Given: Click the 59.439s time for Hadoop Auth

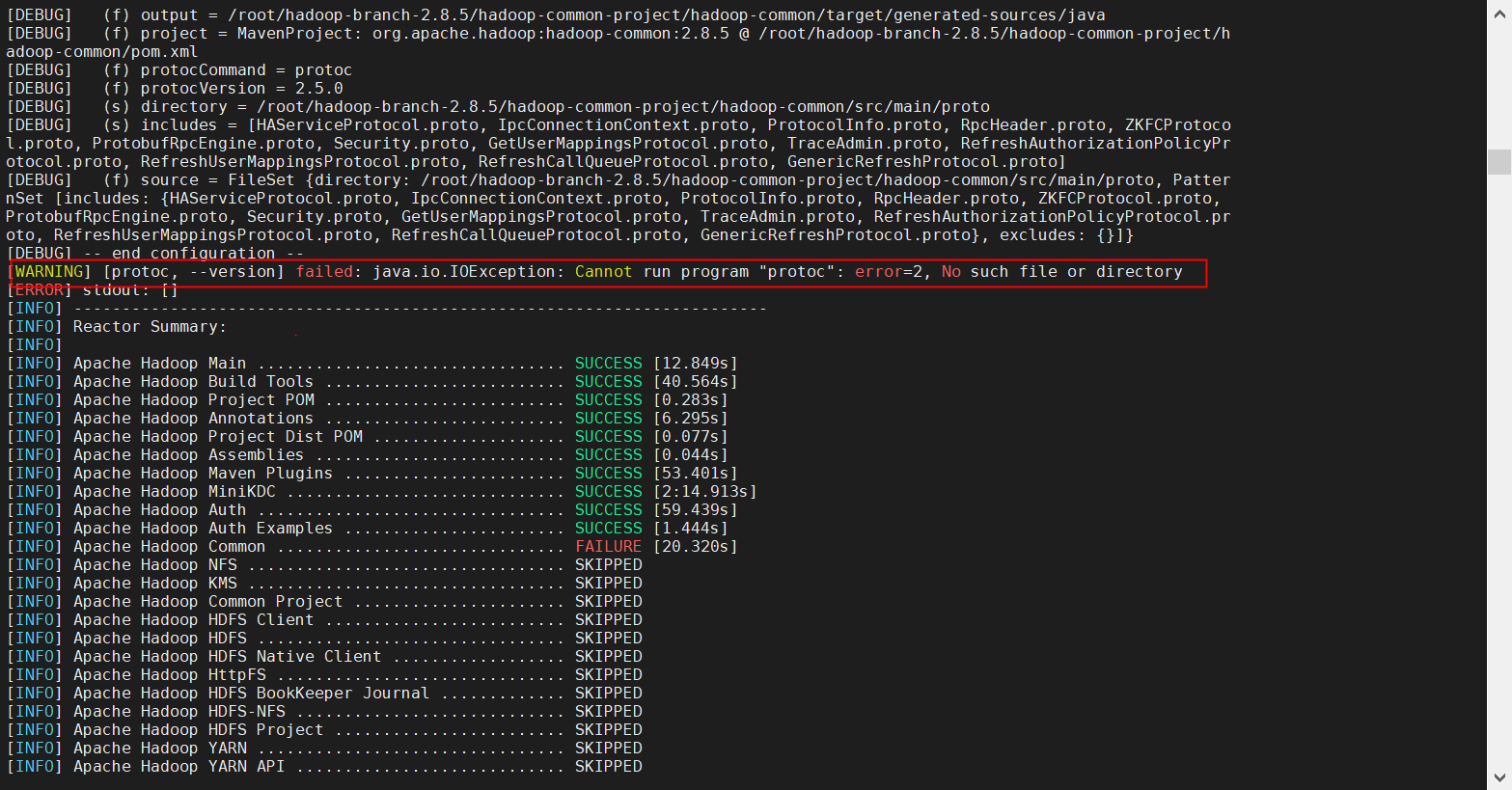Looking at the screenshot, I should point(696,510).
